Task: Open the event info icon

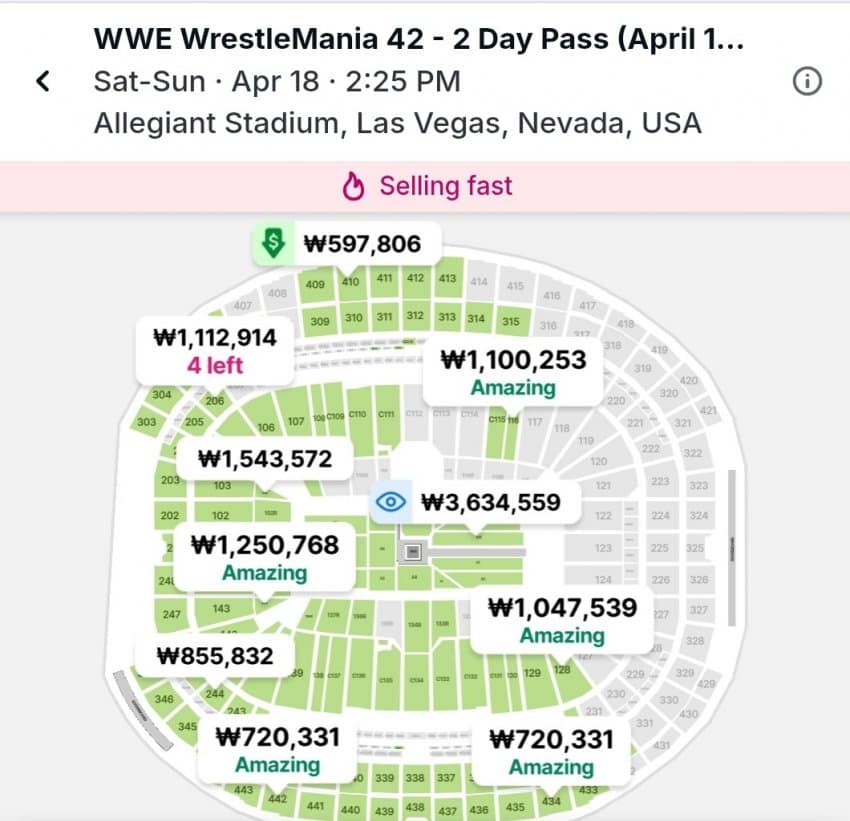Action: tap(806, 81)
